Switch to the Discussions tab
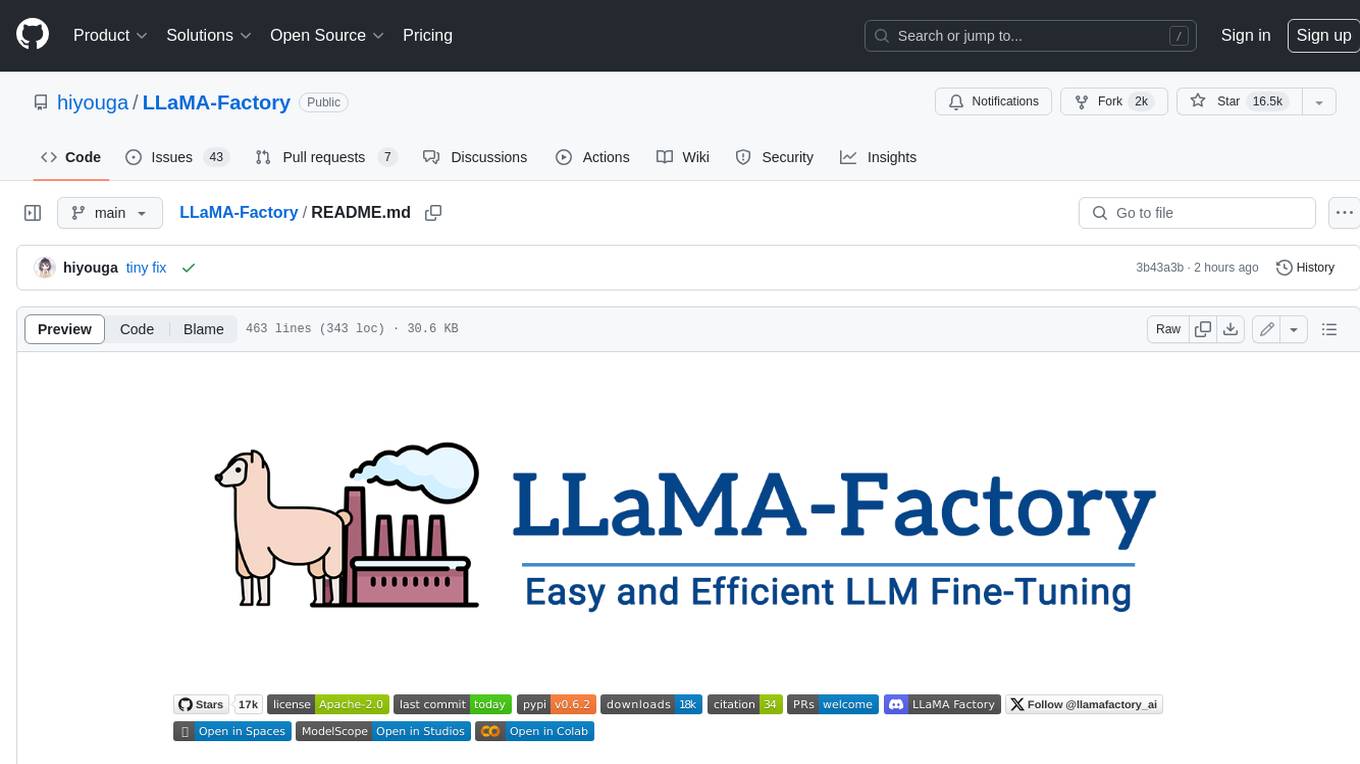This screenshot has width=1360, height=764. click(475, 157)
